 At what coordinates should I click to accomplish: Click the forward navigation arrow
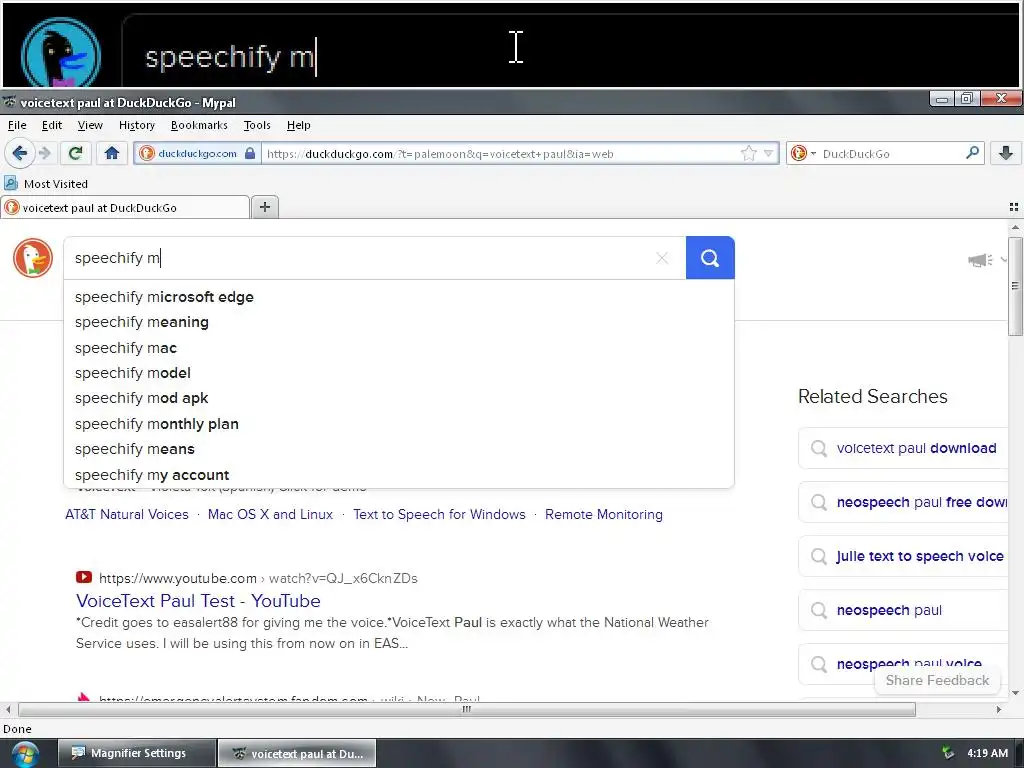click(x=44, y=153)
